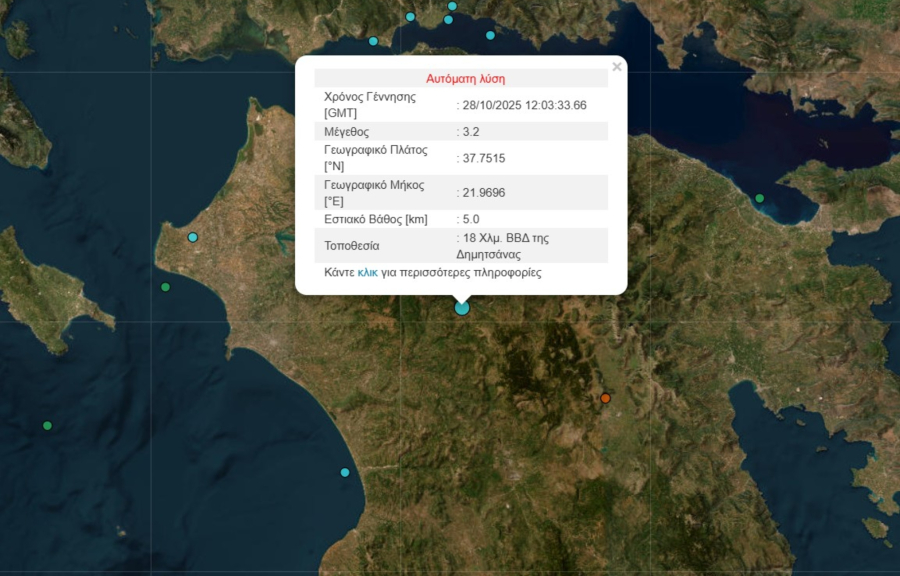Click the large cyan epicenter marker near Dimitsana
The height and width of the screenshot is (576, 900).
click(461, 307)
